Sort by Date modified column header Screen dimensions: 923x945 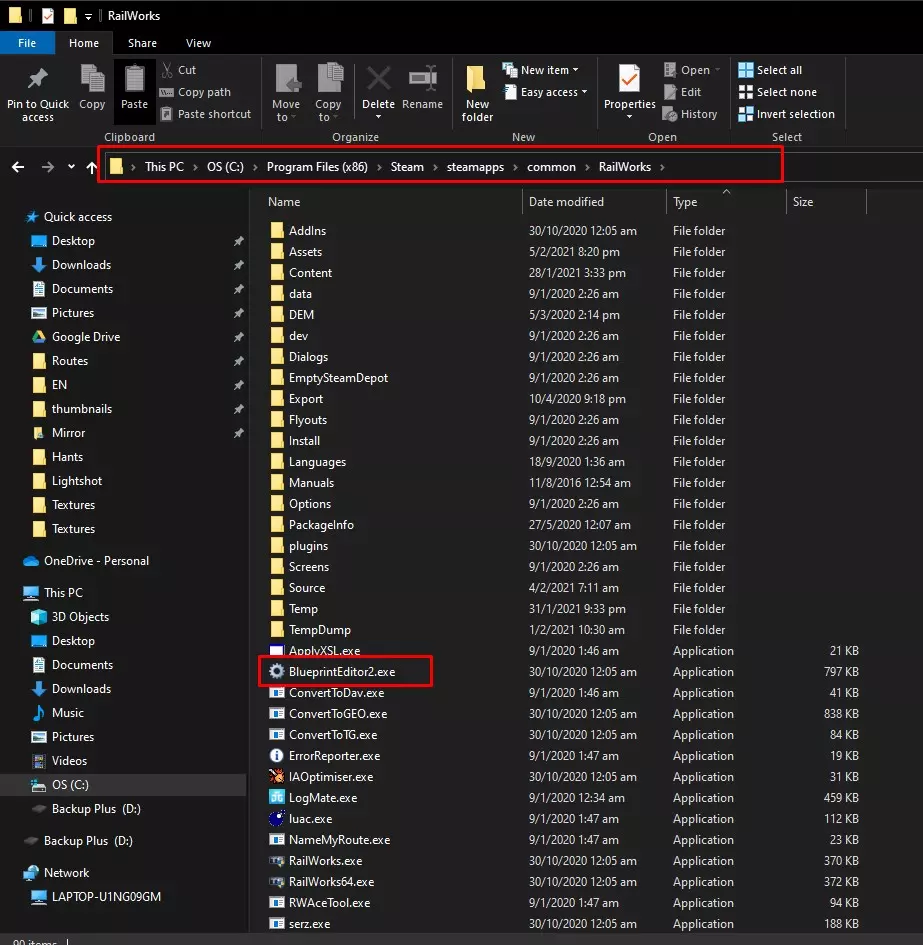tap(566, 202)
